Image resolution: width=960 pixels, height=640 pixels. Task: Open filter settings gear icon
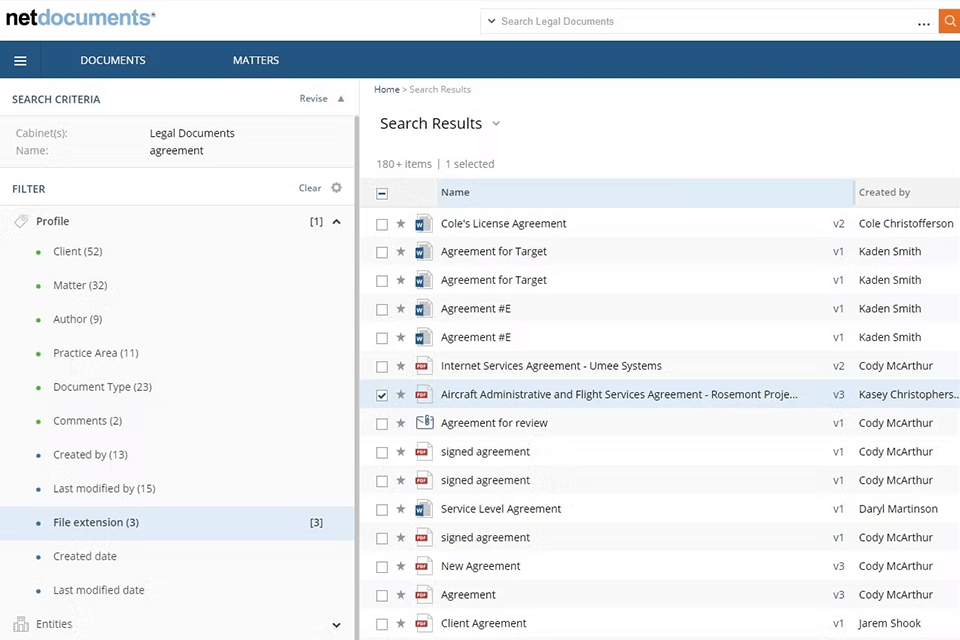[x=337, y=188]
